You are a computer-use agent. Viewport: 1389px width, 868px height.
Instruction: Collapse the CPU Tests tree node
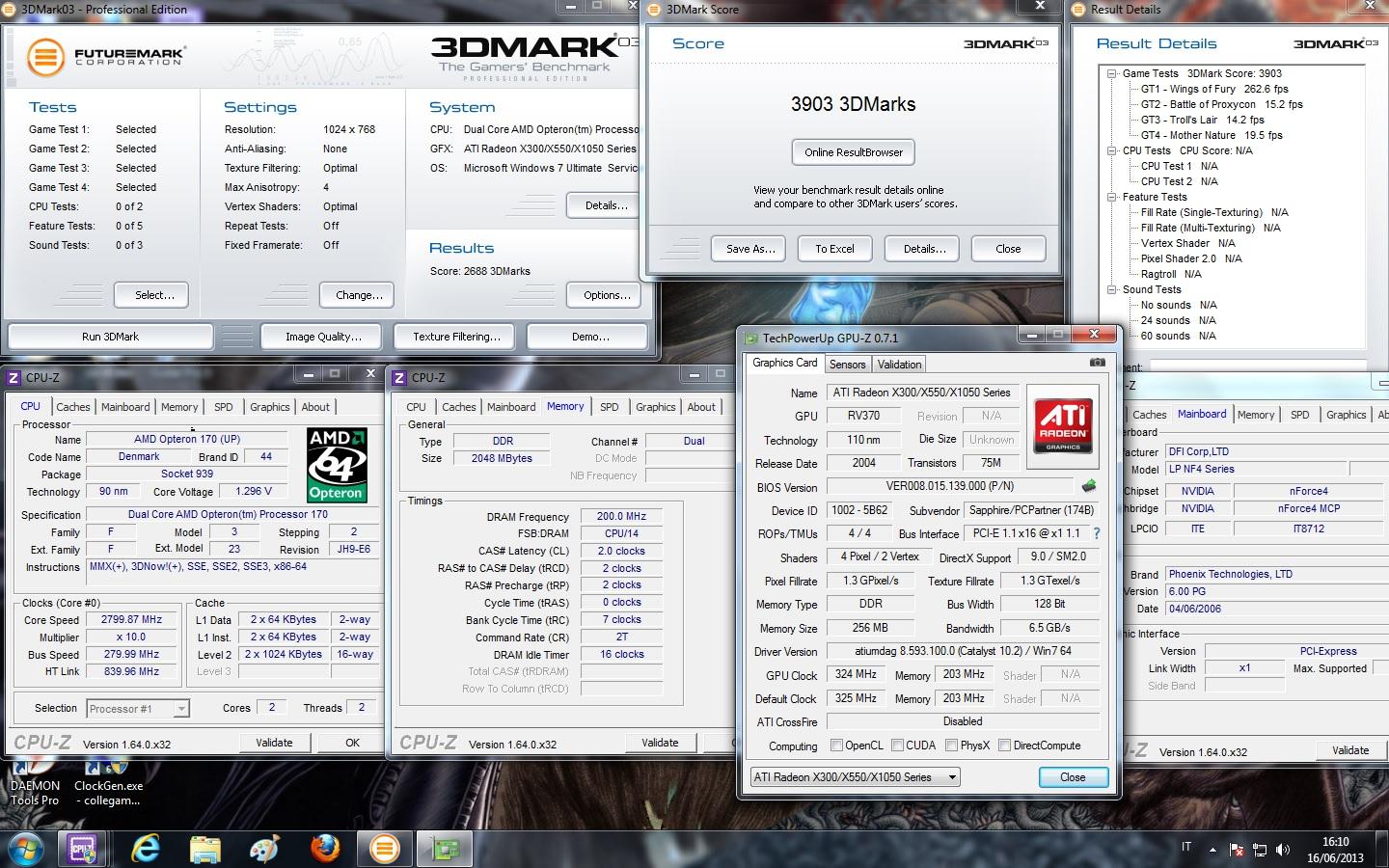[x=1112, y=150]
